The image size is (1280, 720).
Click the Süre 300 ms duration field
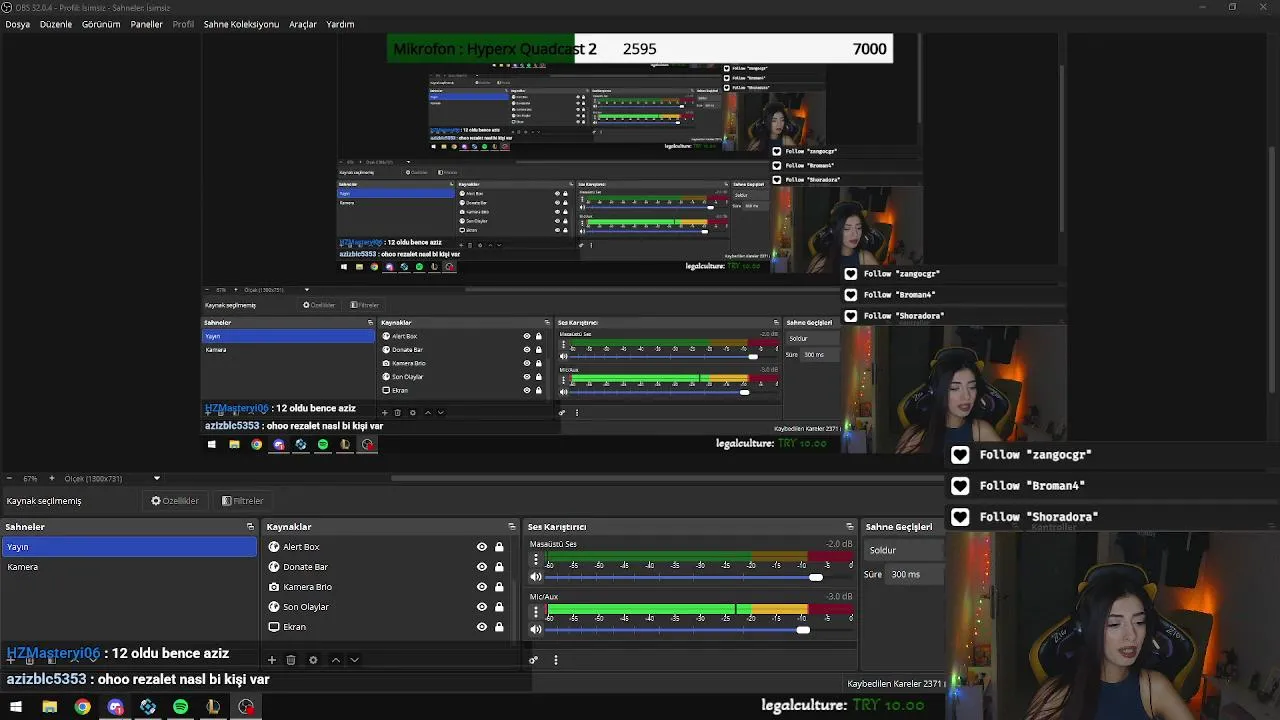(915, 574)
